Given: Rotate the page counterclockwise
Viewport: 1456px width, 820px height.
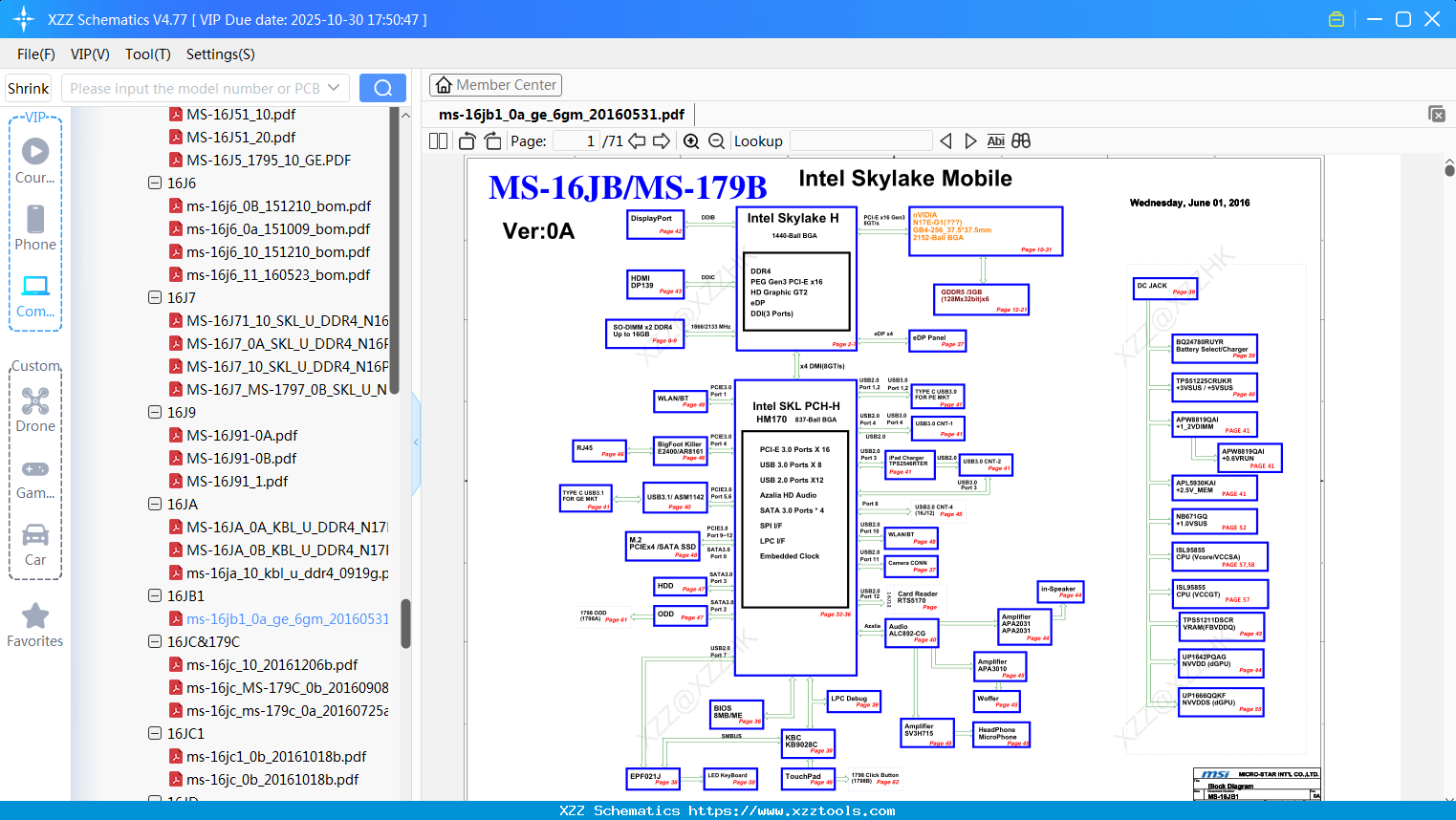Looking at the screenshot, I should pyautogui.click(x=467, y=141).
